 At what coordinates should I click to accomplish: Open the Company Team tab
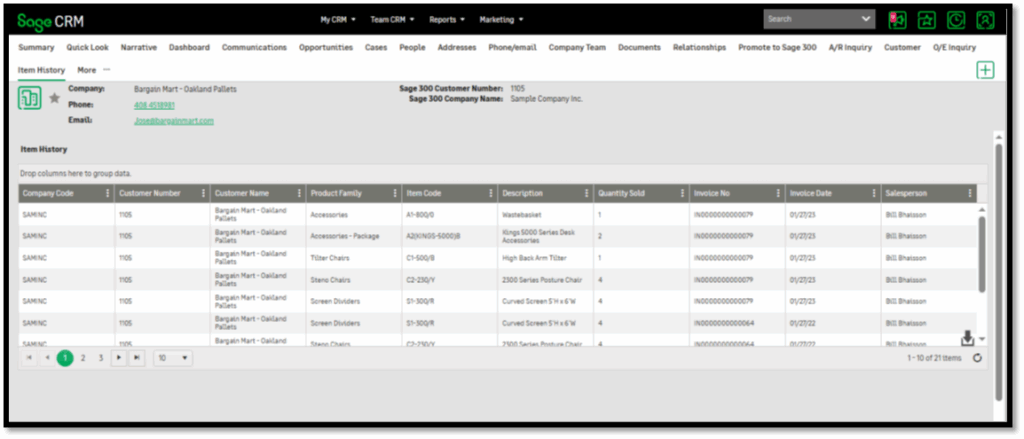tap(577, 48)
